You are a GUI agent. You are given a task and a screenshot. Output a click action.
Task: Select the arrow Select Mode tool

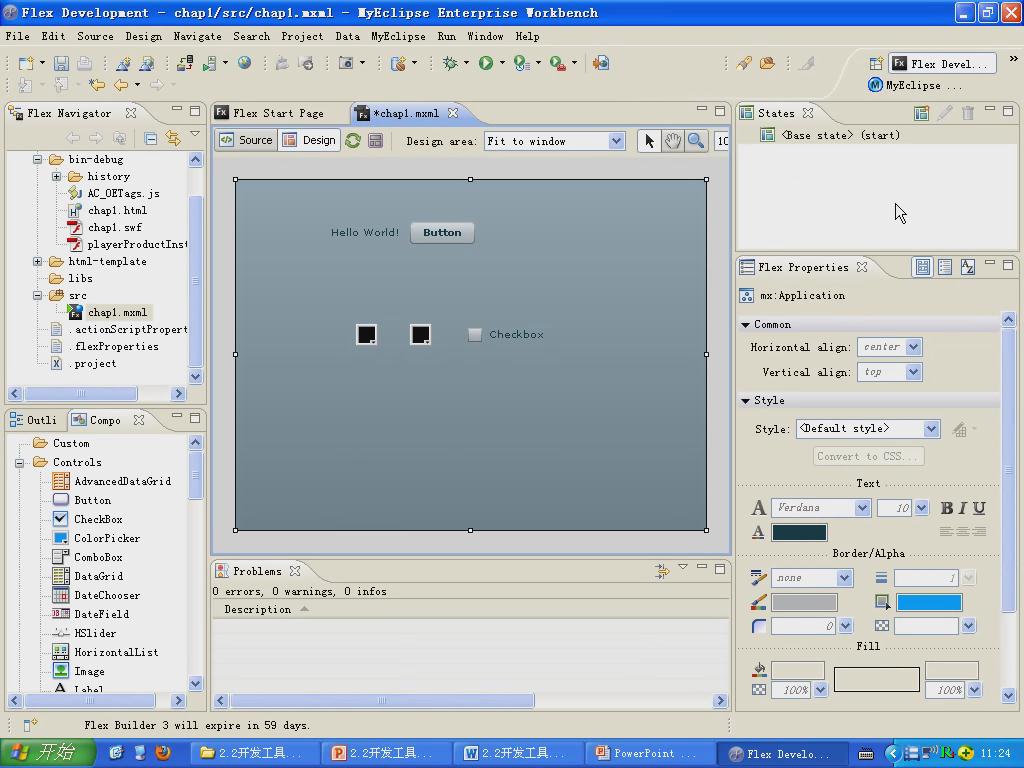(x=649, y=141)
